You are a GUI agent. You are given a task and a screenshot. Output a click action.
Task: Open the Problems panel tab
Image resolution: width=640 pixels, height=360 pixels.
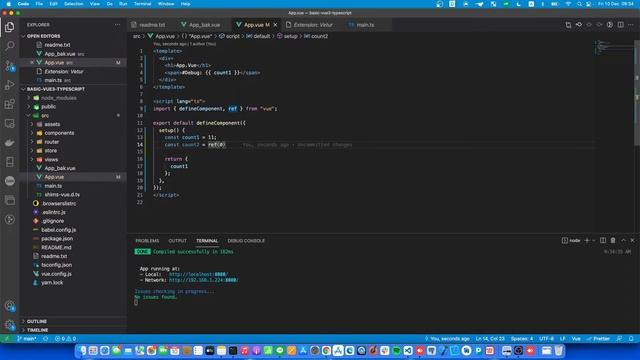pyautogui.click(x=147, y=241)
